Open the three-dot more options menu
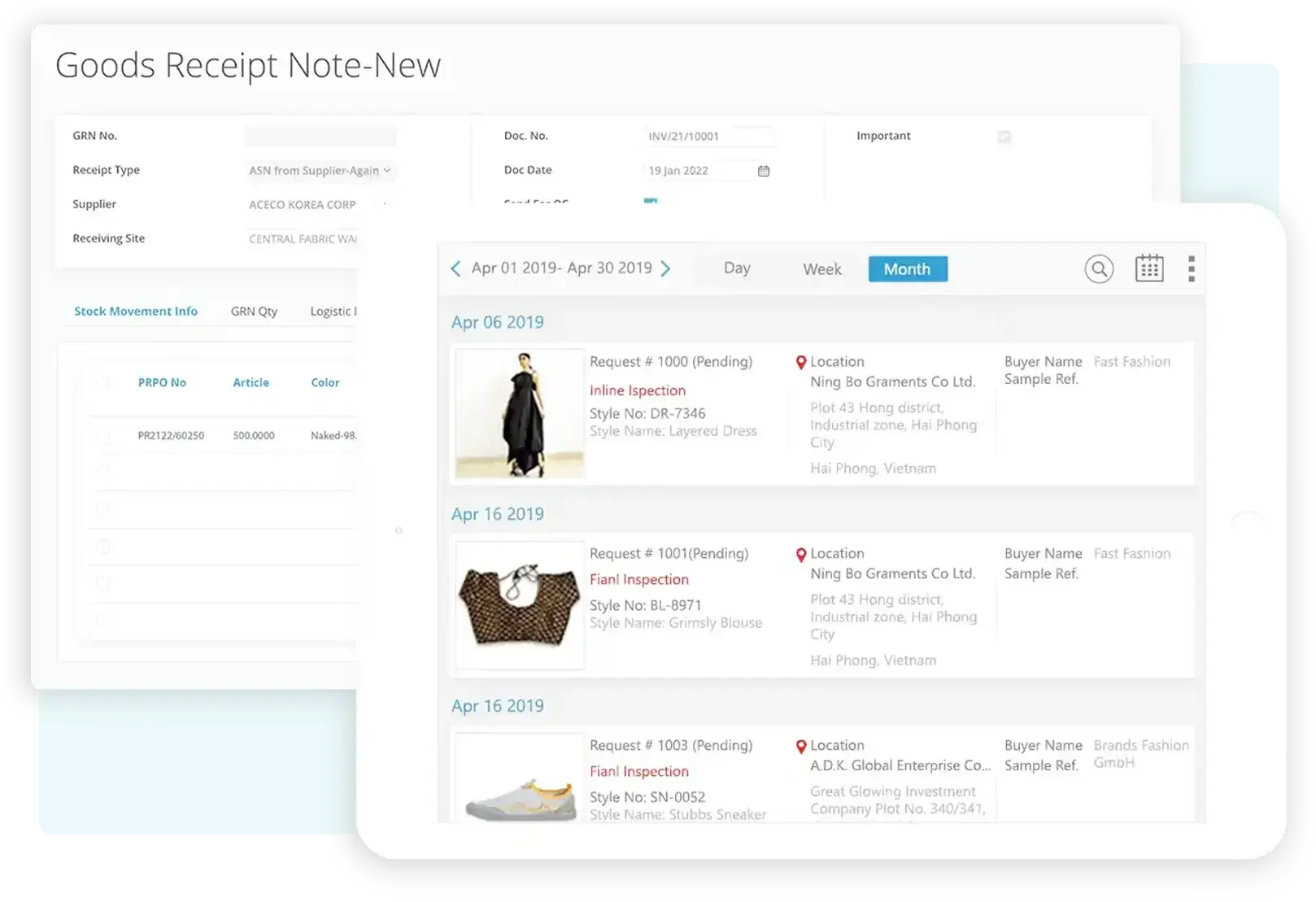 tap(1192, 268)
